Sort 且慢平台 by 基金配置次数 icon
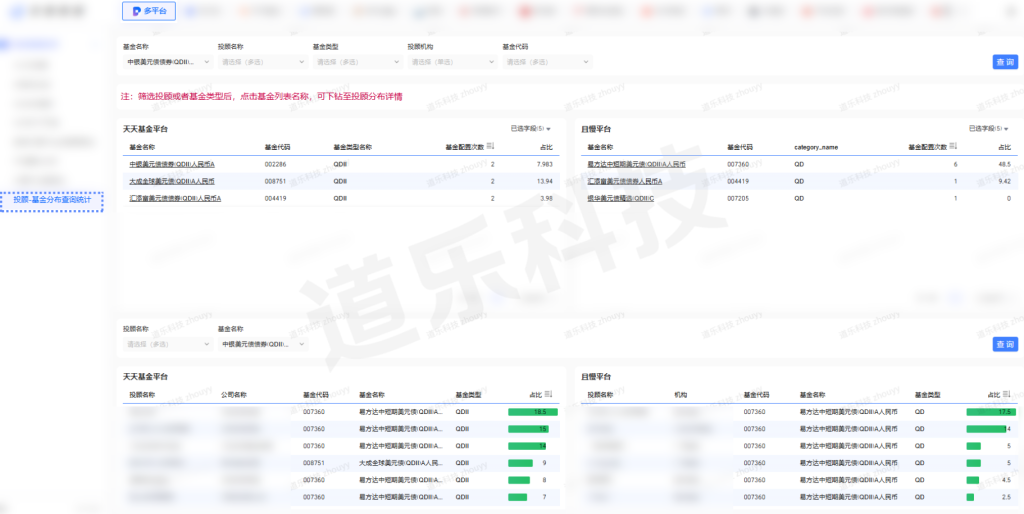Screen dimensions: 1024x514 pyautogui.click(x=953, y=146)
